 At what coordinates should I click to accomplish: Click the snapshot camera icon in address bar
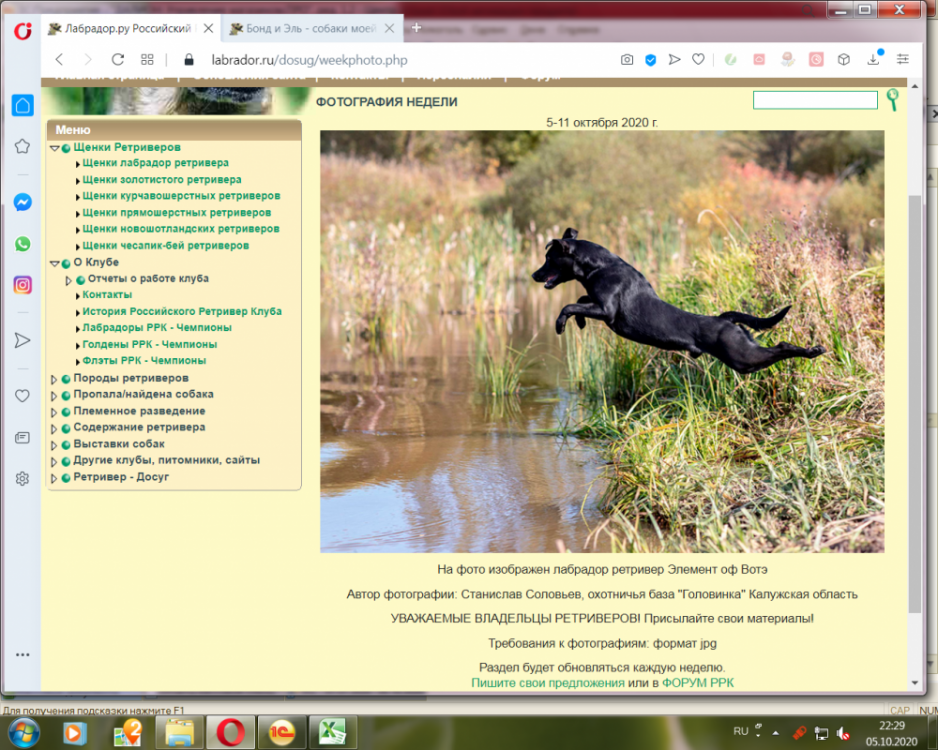coord(627,60)
